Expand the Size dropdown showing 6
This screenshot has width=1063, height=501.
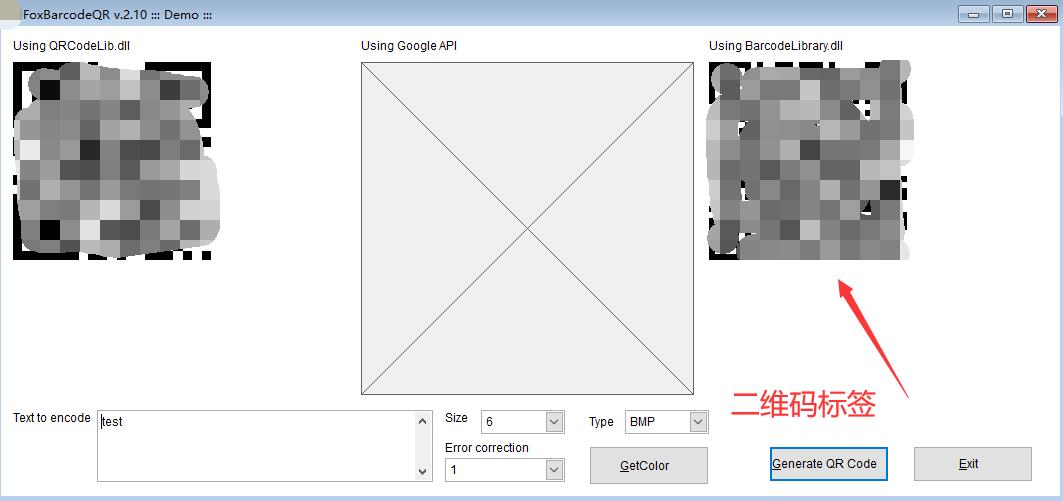554,422
